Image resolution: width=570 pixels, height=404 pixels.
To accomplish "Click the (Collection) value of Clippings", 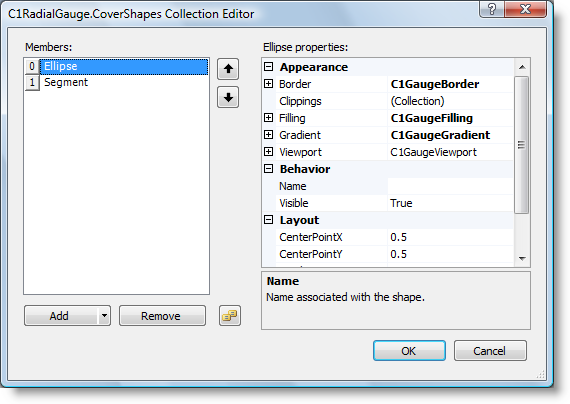I will [417, 101].
